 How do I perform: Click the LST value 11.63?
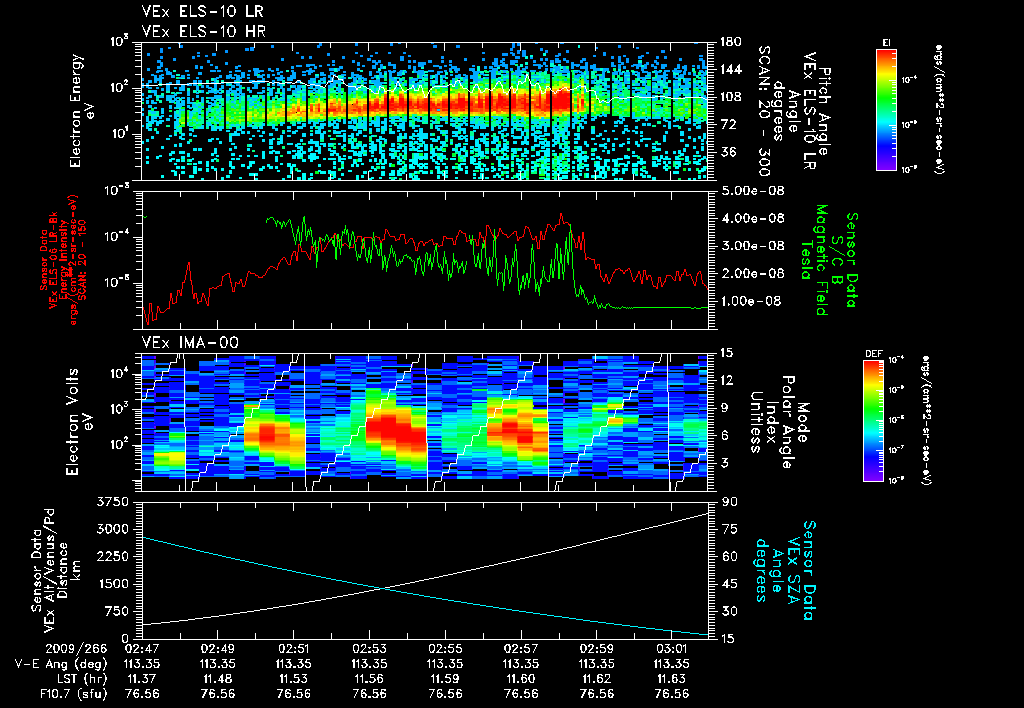pyautogui.click(x=672, y=679)
